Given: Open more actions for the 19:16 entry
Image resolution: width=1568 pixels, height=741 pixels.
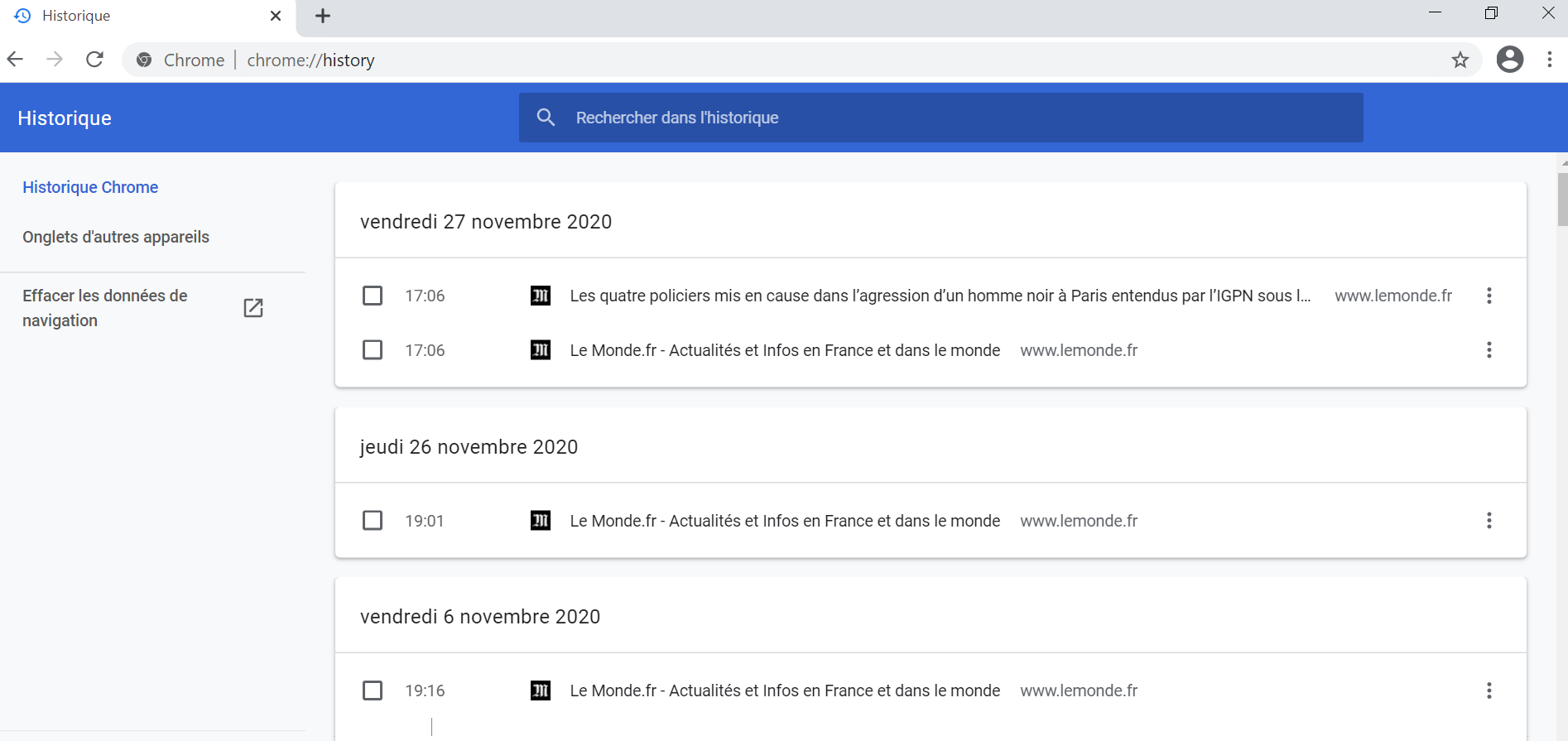Looking at the screenshot, I should pyautogui.click(x=1489, y=690).
